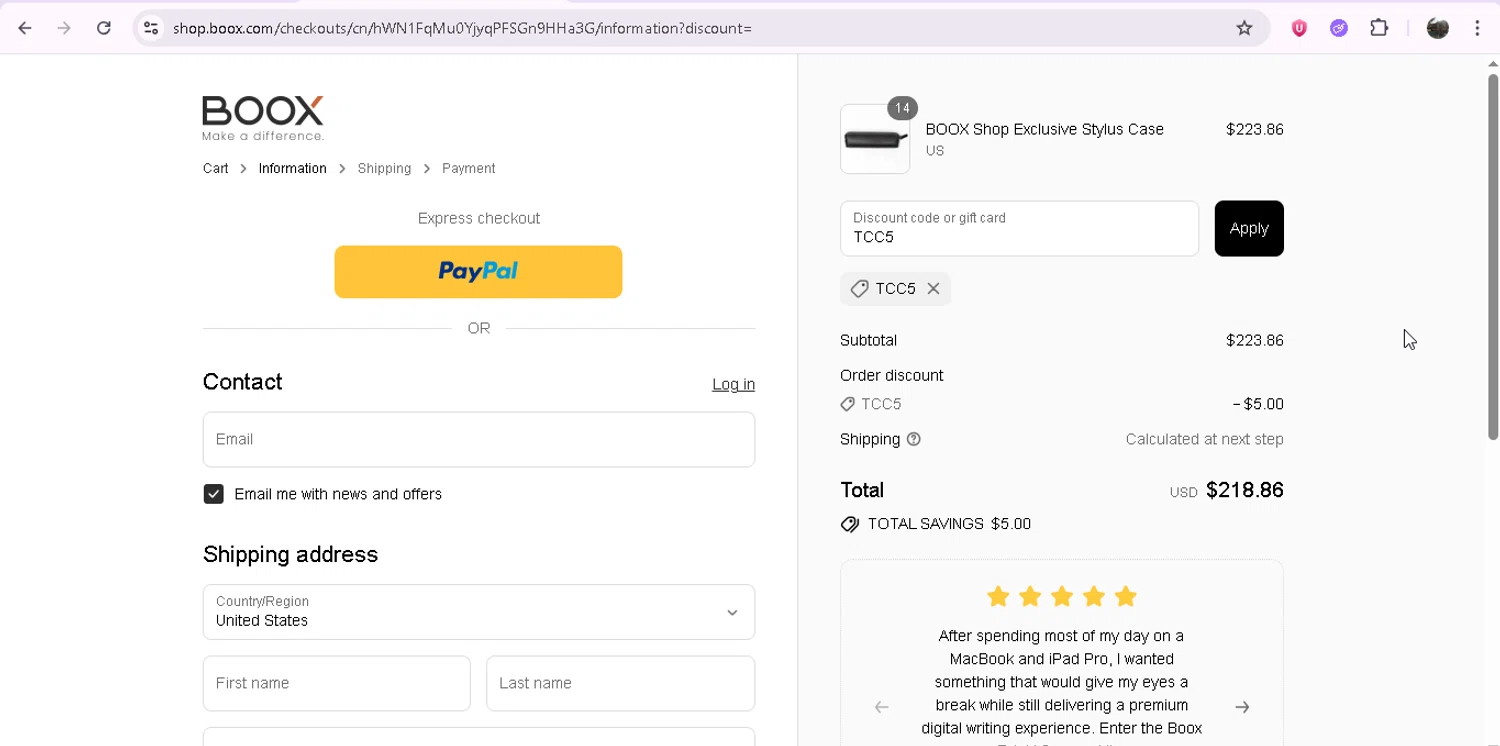1500x746 pixels.
Task: Click the browser address bar URL
Action: 462,28
